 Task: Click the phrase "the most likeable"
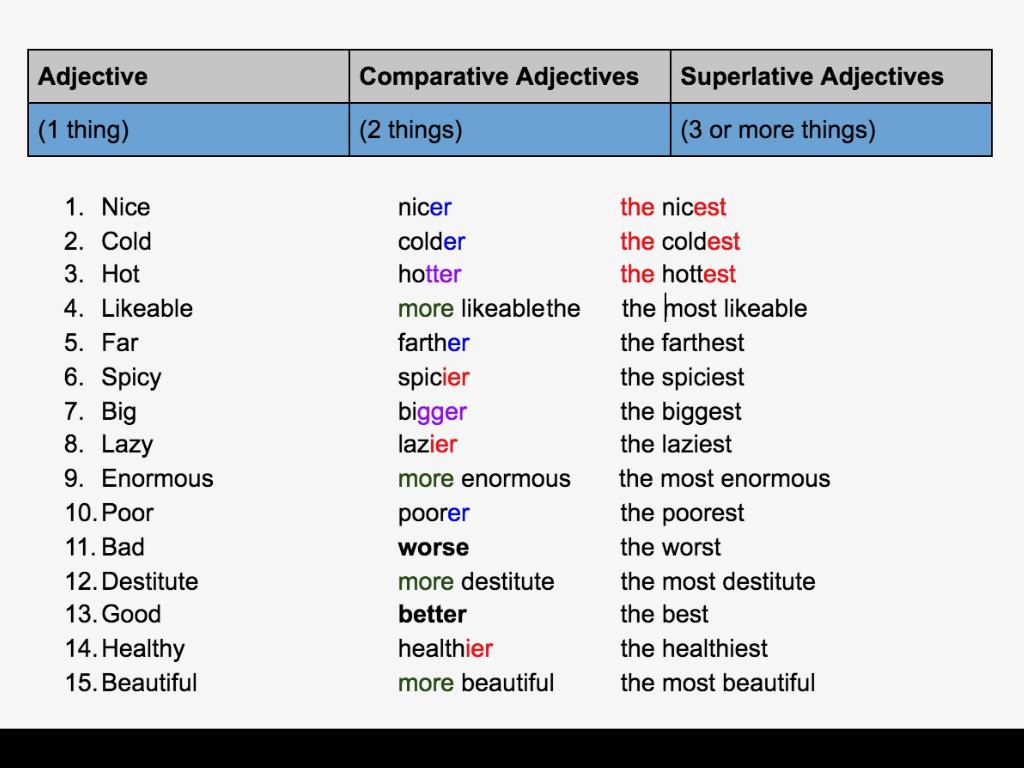click(x=714, y=309)
